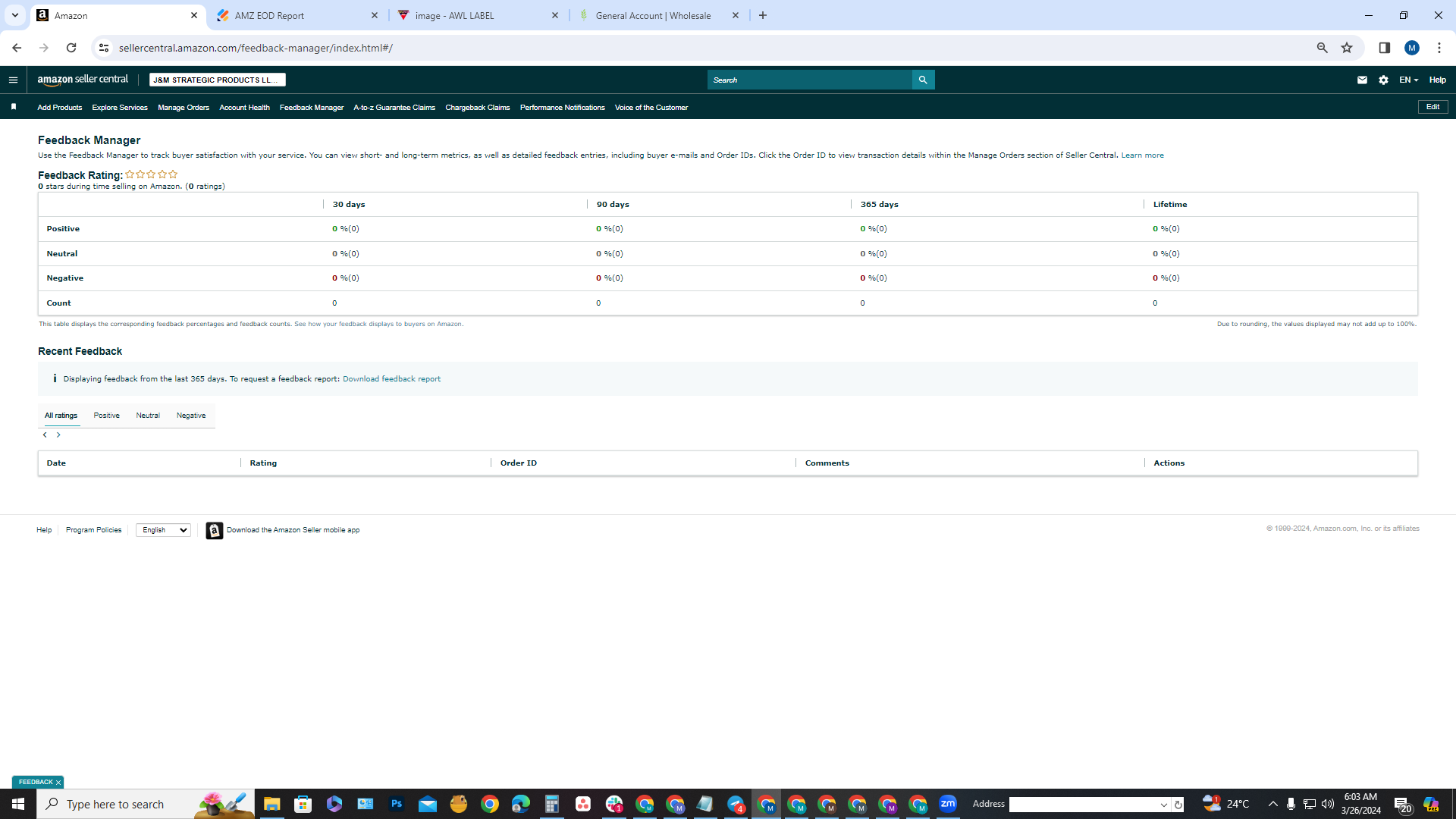The height and width of the screenshot is (819, 1456).
Task: Select the Positive feedback tab
Action: click(107, 416)
